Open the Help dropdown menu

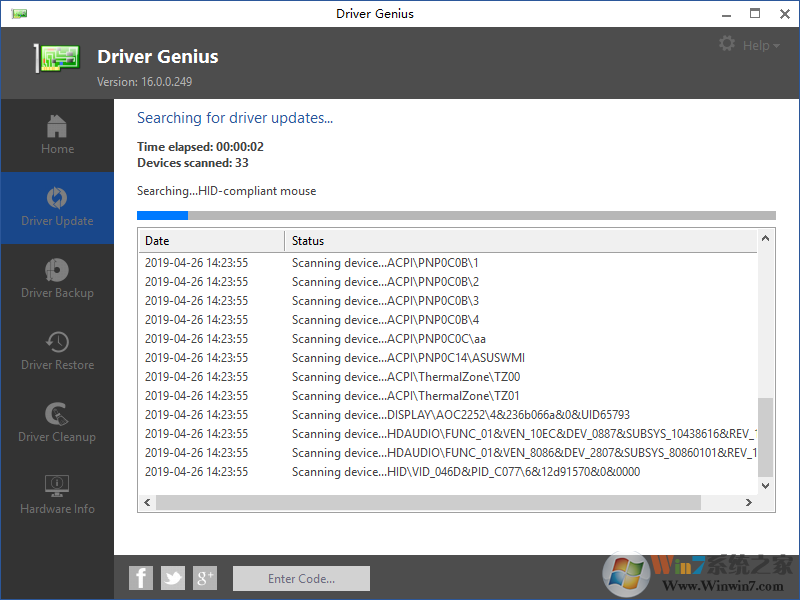click(755, 45)
